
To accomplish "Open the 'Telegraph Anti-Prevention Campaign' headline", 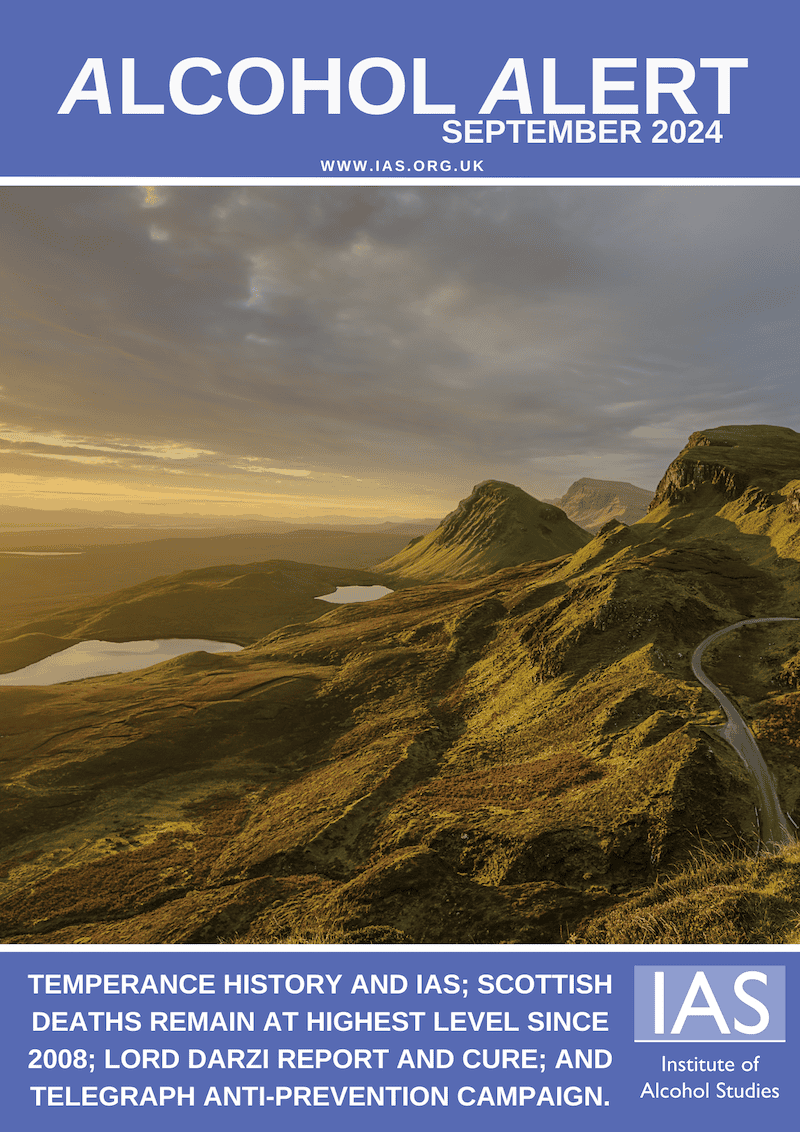I will point(320,1096).
